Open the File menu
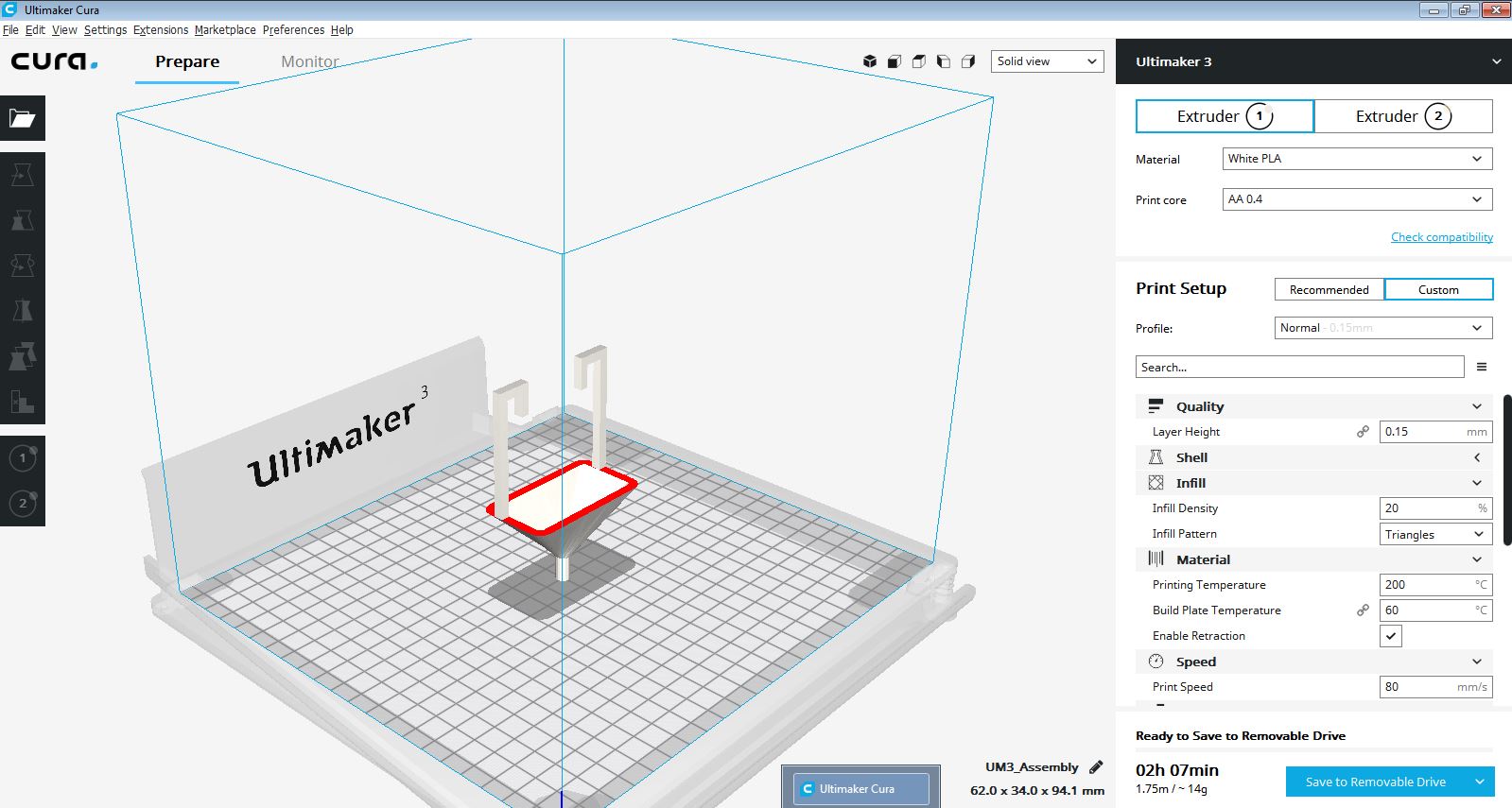This screenshot has height=808, width=1512. click(10, 30)
